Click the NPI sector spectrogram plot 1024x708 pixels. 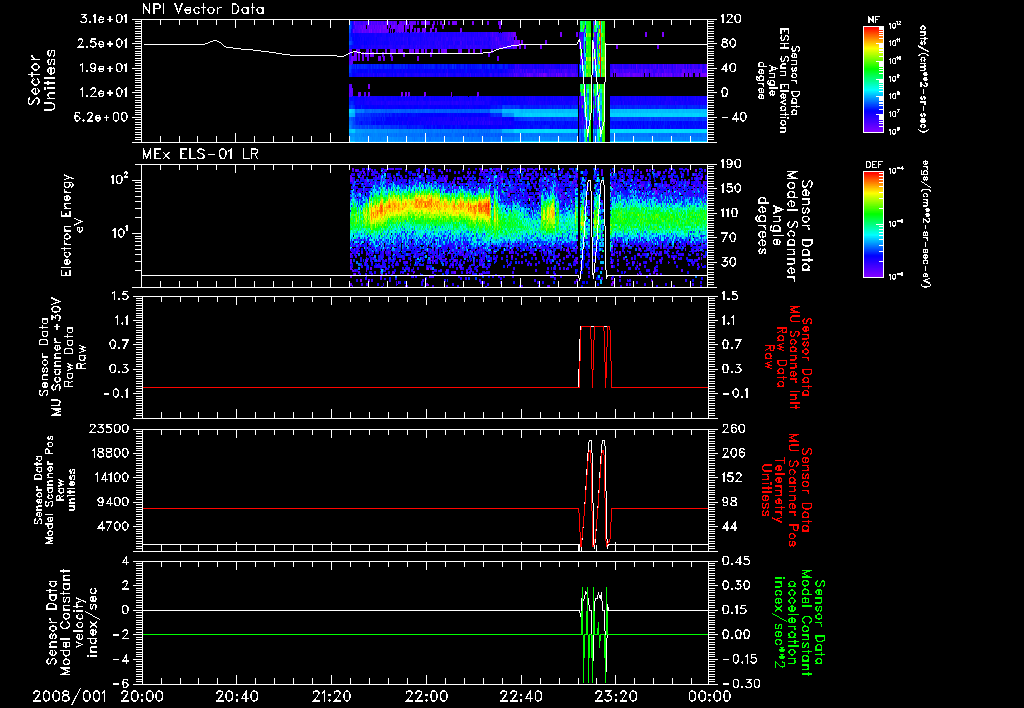[425, 81]
